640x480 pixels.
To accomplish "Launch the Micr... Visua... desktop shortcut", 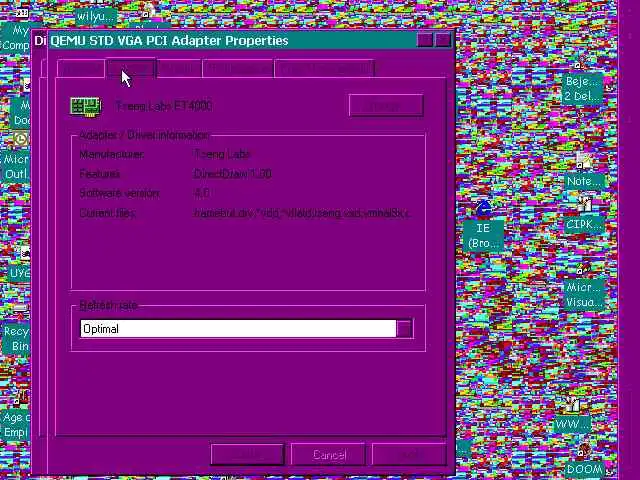I will click(x=584, y=288).
